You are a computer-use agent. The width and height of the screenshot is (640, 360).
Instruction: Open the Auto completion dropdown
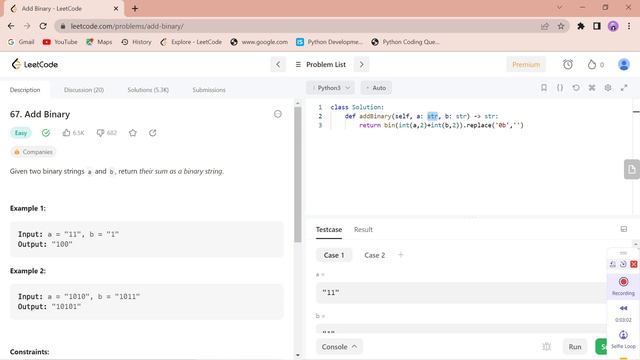(376, 88)
